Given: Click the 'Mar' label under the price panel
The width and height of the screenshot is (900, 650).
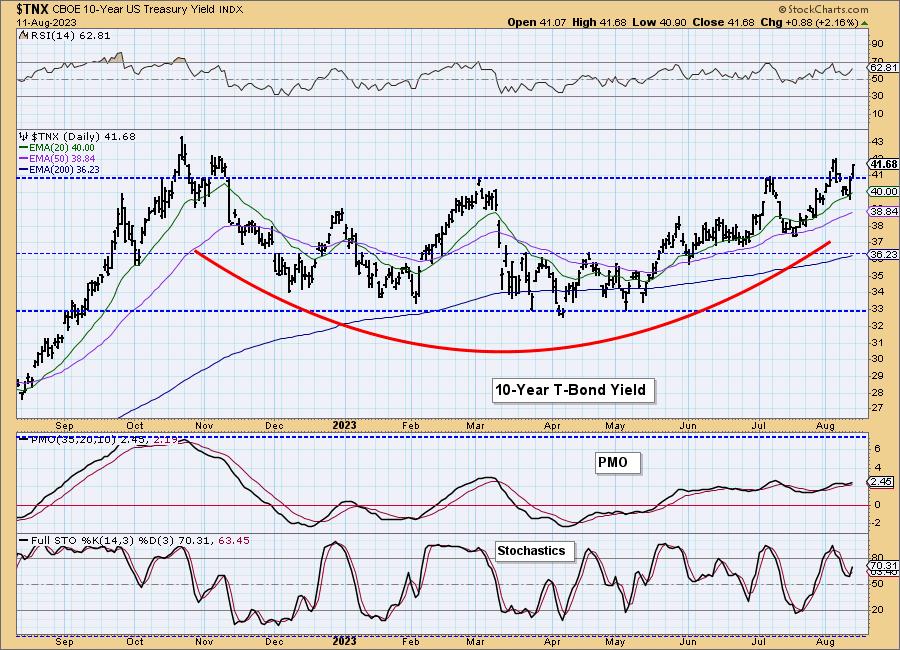Looking at the screenshot, I should click(x=475, y=426).
